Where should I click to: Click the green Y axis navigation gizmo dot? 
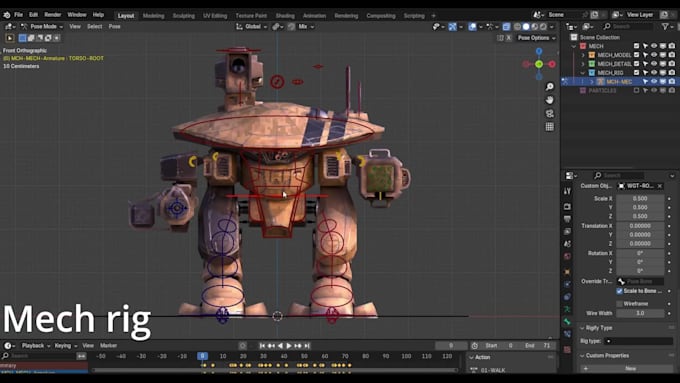point(539,64)
